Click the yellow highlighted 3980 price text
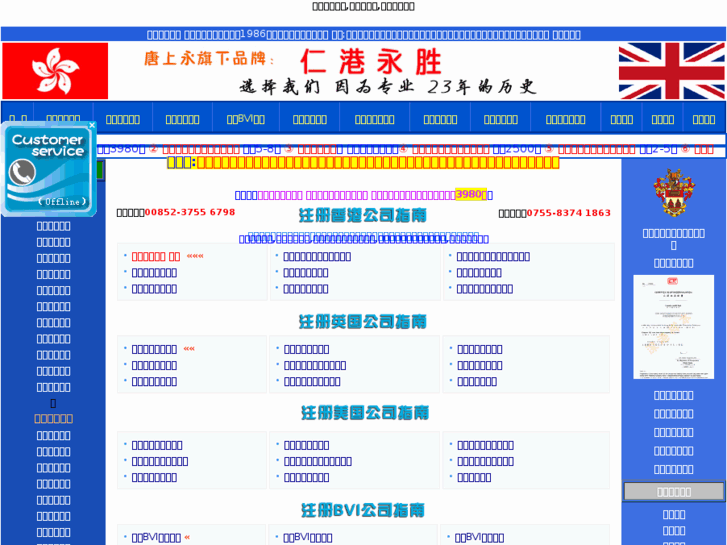 pyautogui.click(x=471, y=194)
